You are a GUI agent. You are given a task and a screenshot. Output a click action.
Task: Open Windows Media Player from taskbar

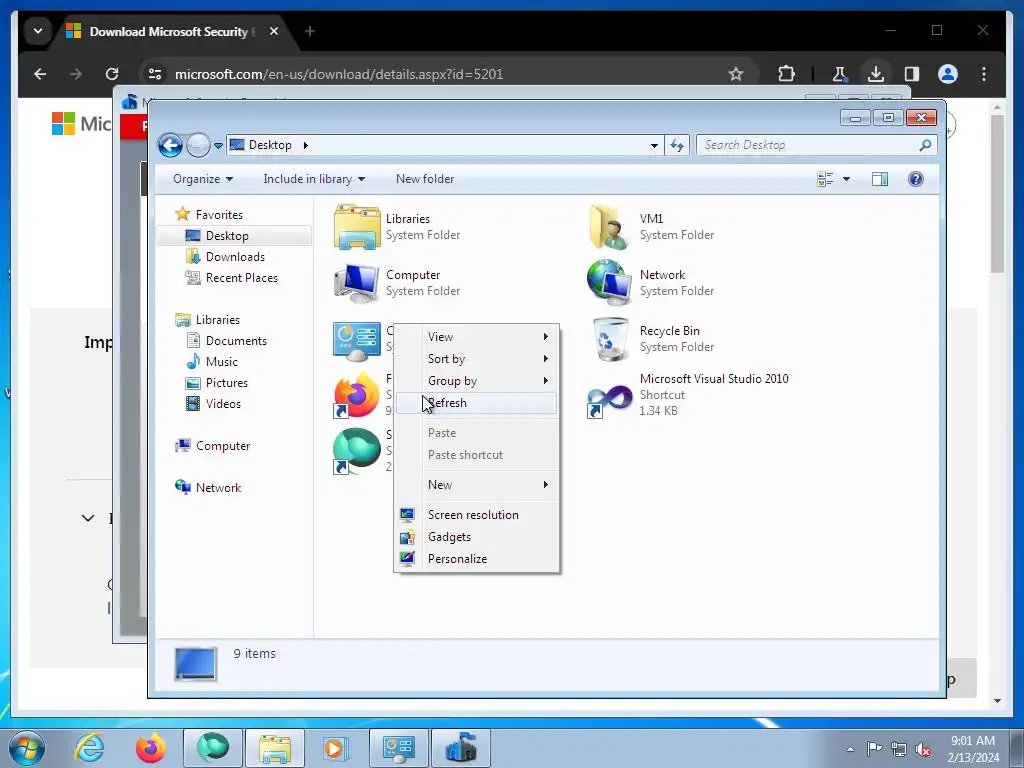coord(336,748)
